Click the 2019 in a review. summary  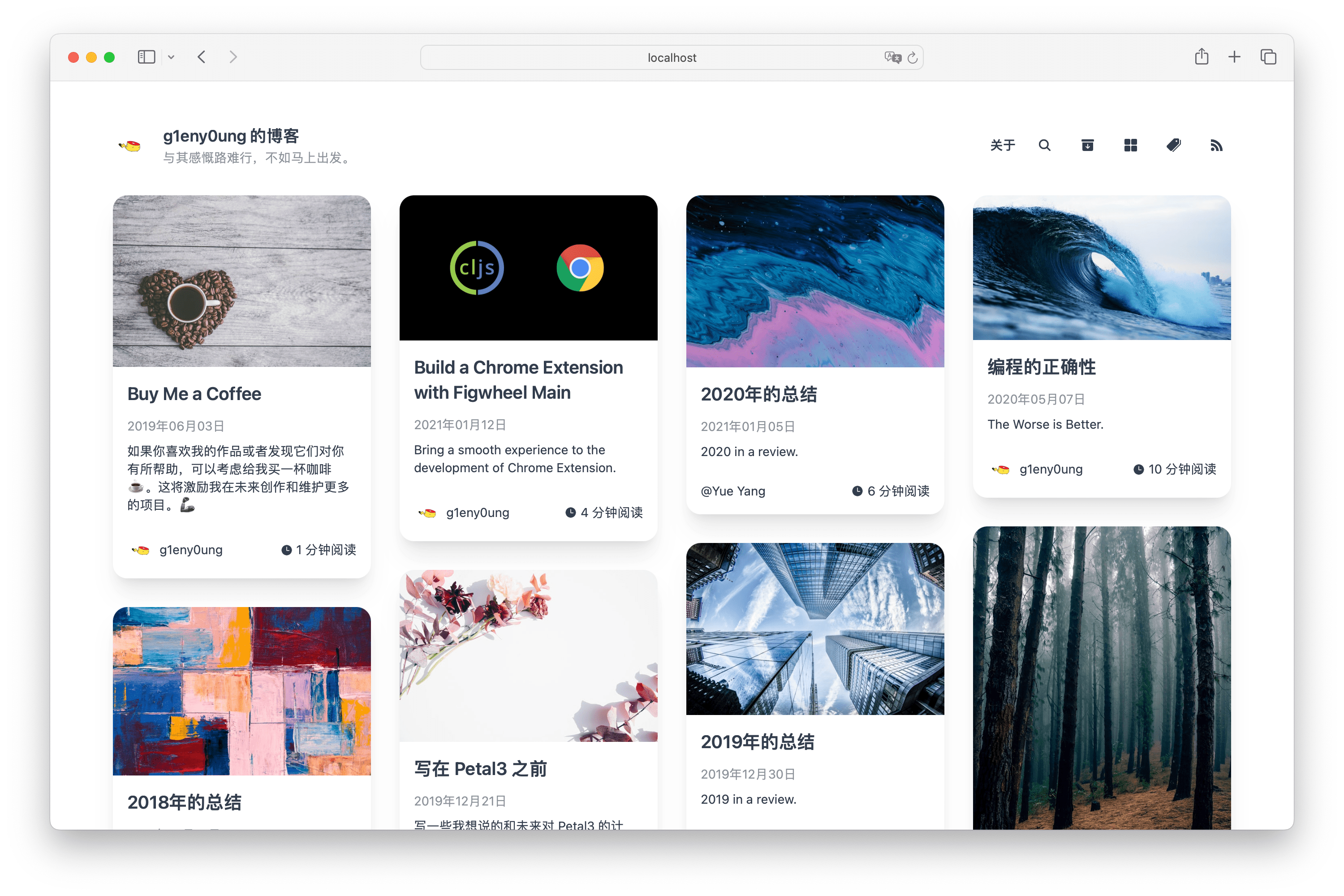pyautogui.click(x=748, y=799)
